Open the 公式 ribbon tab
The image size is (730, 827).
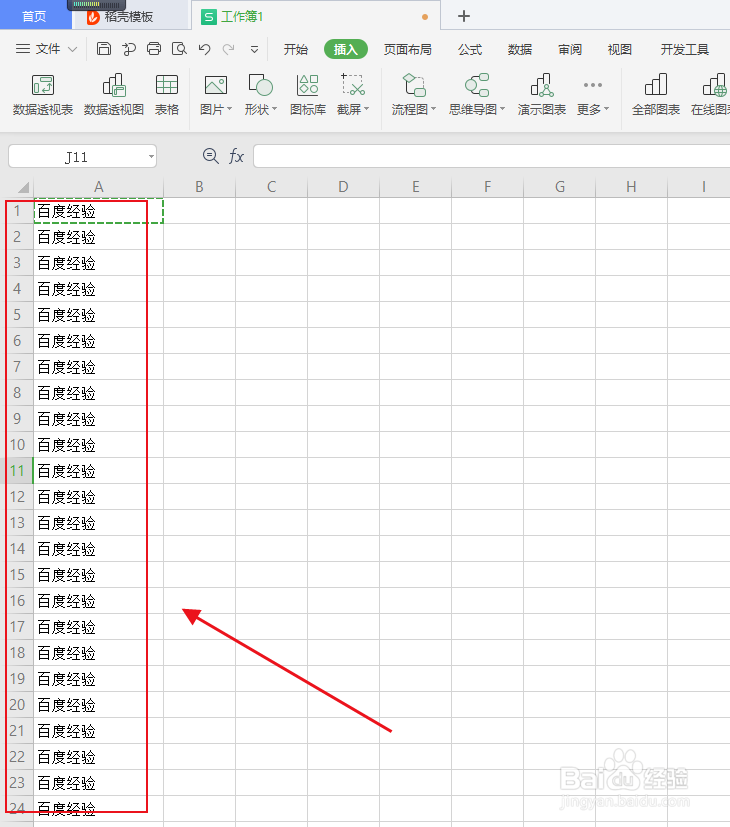pos(470,50)
